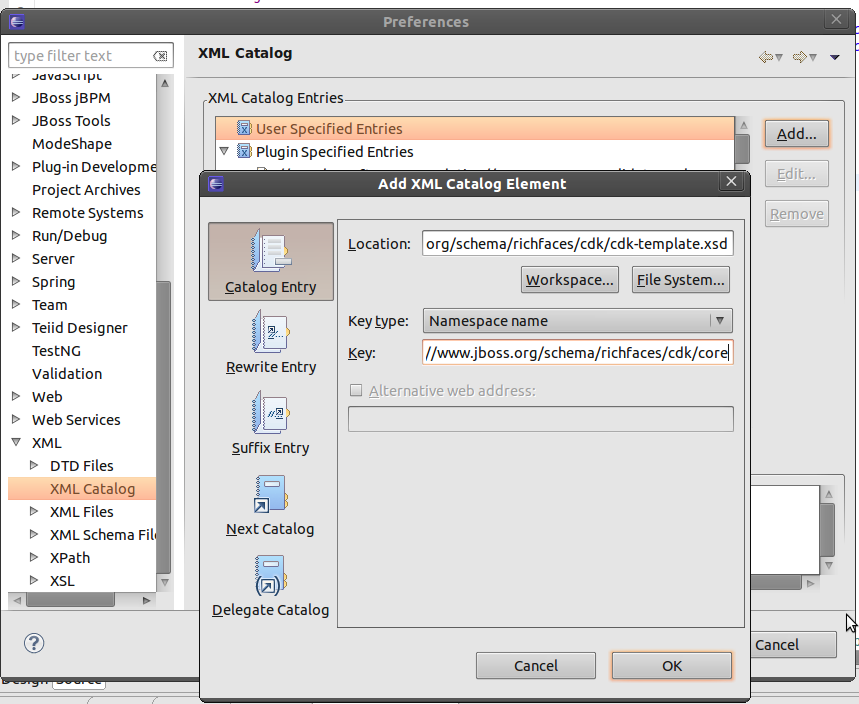
Task: Click the Edit... button in Preferences
Action: (x=797, y=174)
